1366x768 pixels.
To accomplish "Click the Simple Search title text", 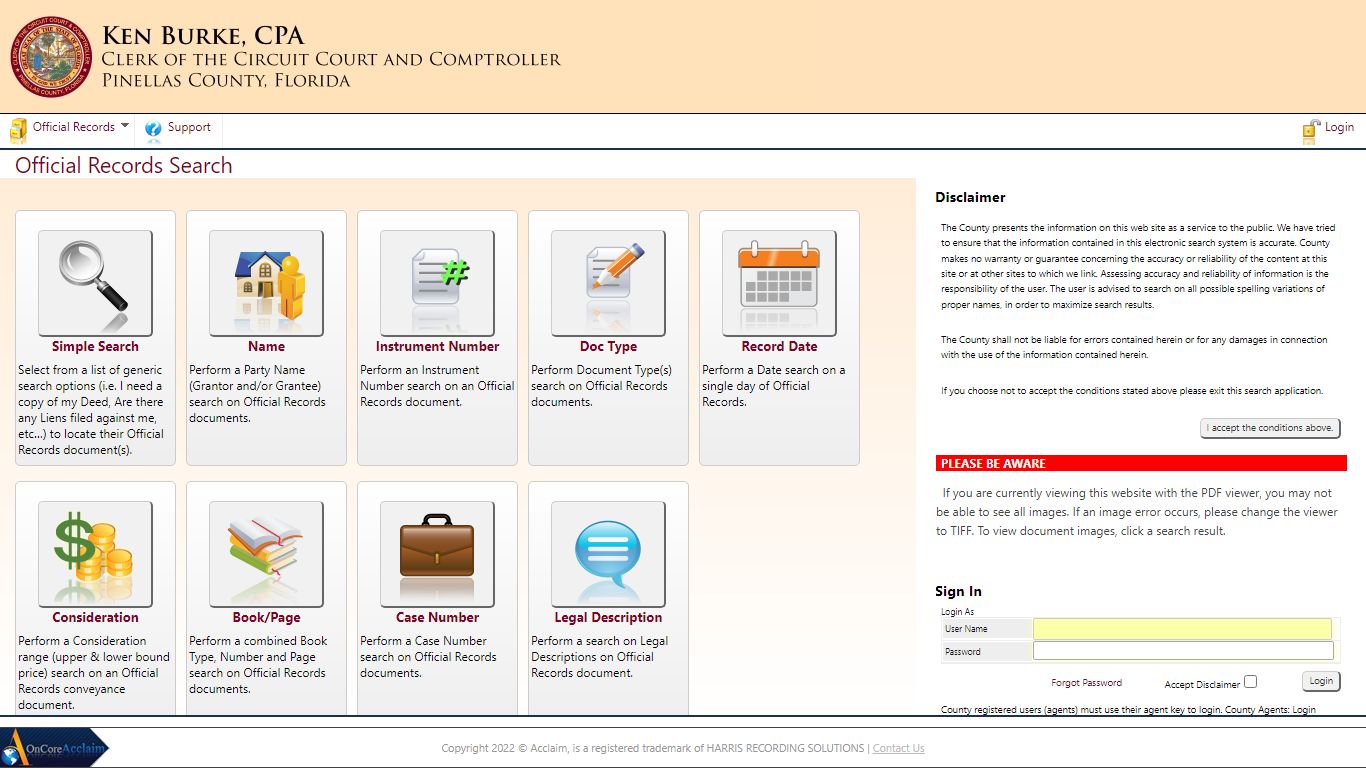I will point(95,347).
